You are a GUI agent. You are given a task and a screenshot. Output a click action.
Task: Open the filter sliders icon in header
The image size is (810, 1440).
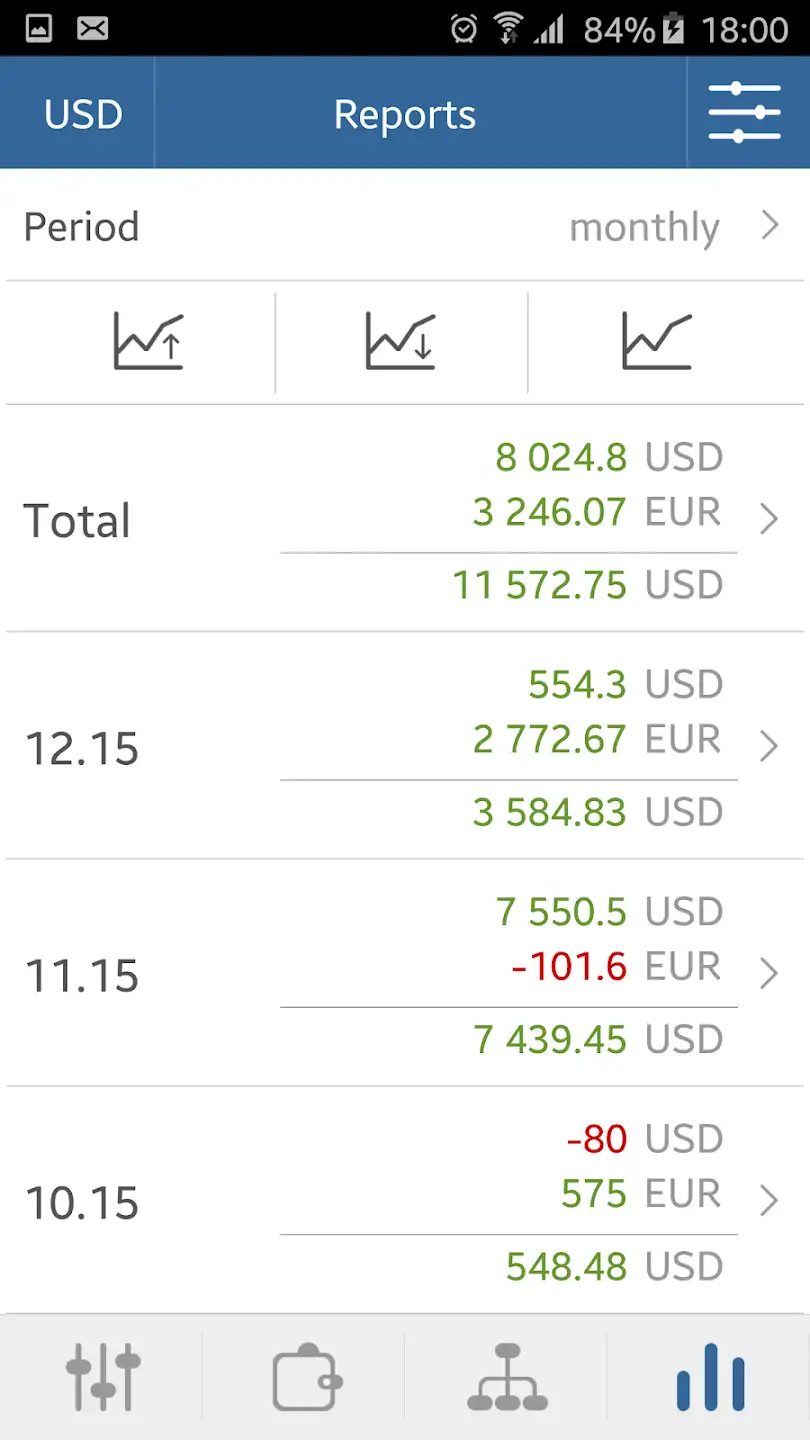744,112
